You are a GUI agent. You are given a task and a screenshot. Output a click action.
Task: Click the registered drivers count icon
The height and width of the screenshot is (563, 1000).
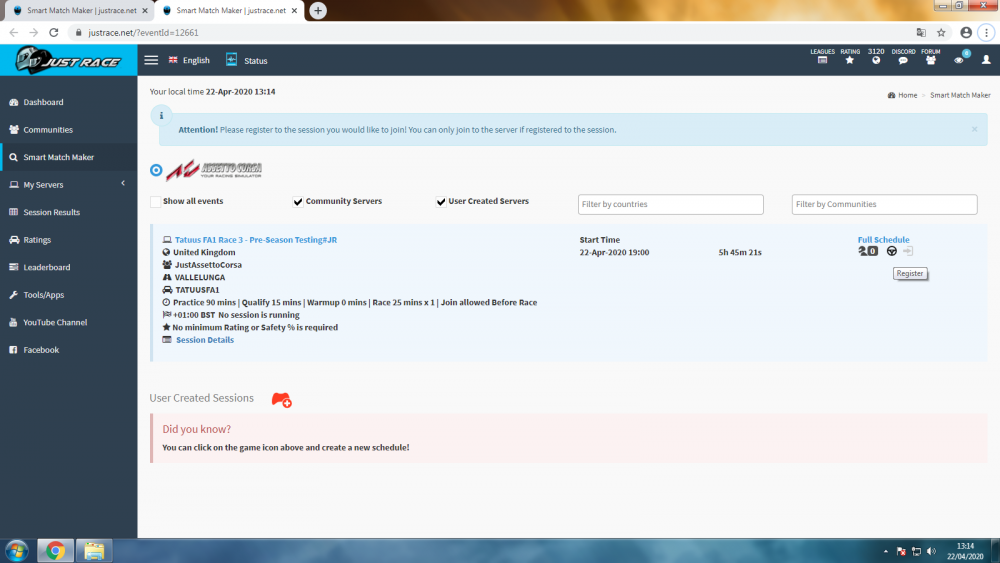click(868, 251)
